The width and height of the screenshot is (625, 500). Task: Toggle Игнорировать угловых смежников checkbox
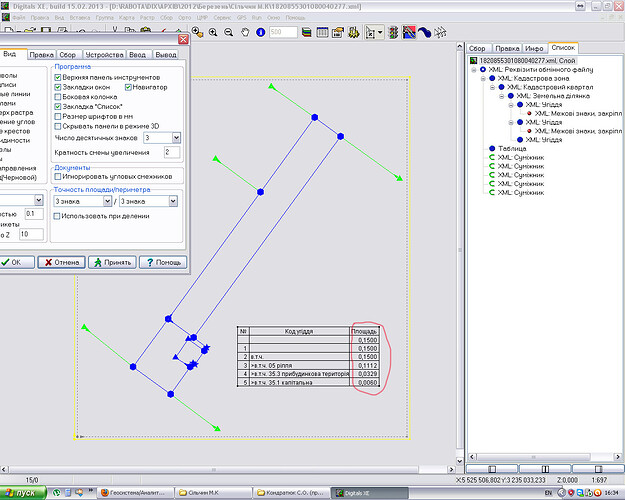coord(58,176)
